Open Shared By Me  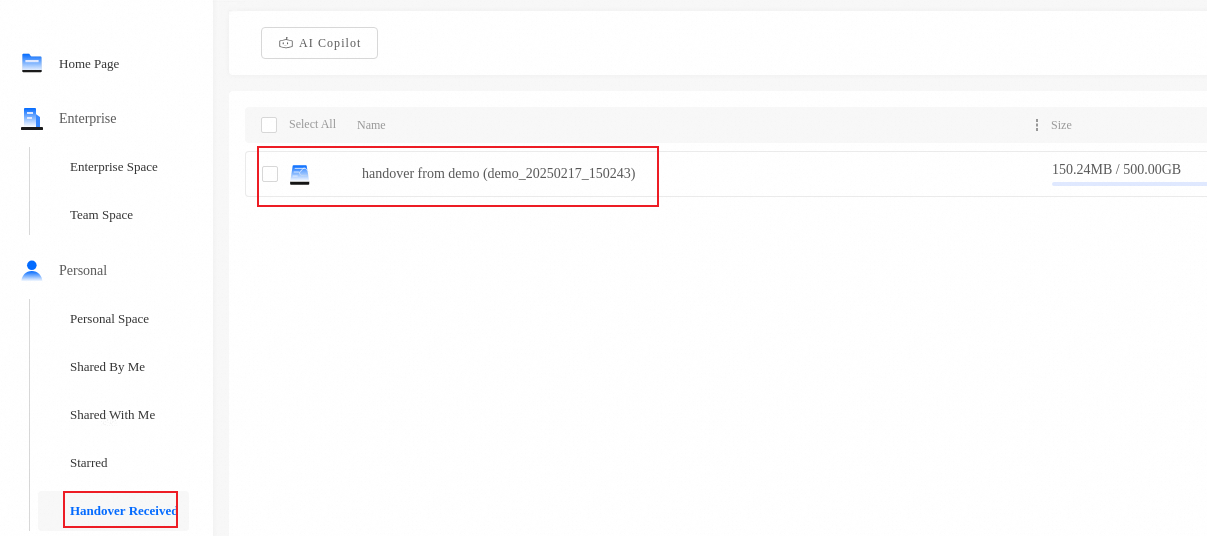pos(107,367)
